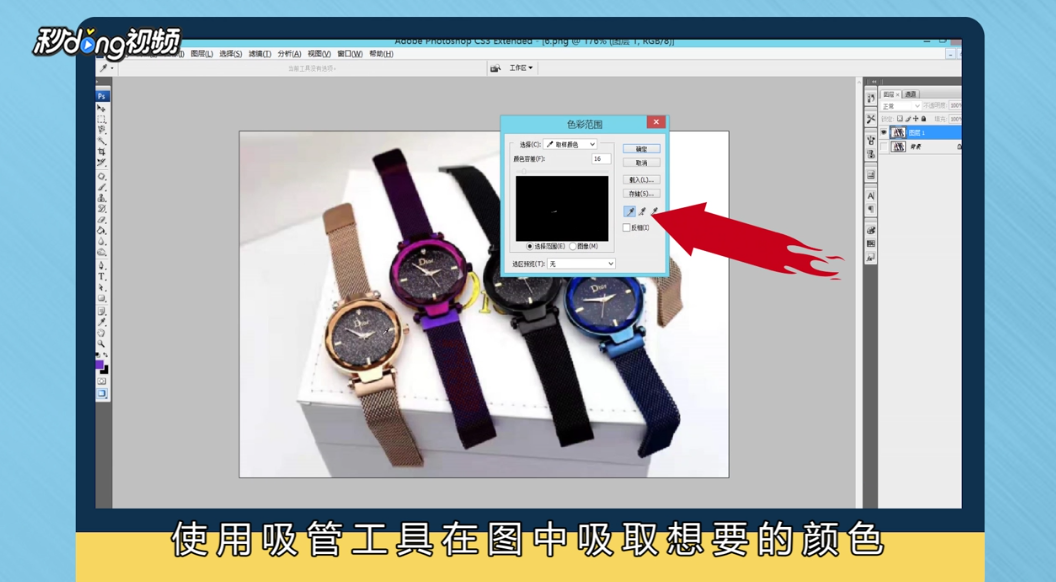Open the 选择(C) 取样颜色 dropdown
Screen dimensions: 1056x582
(x=570, y=144)
